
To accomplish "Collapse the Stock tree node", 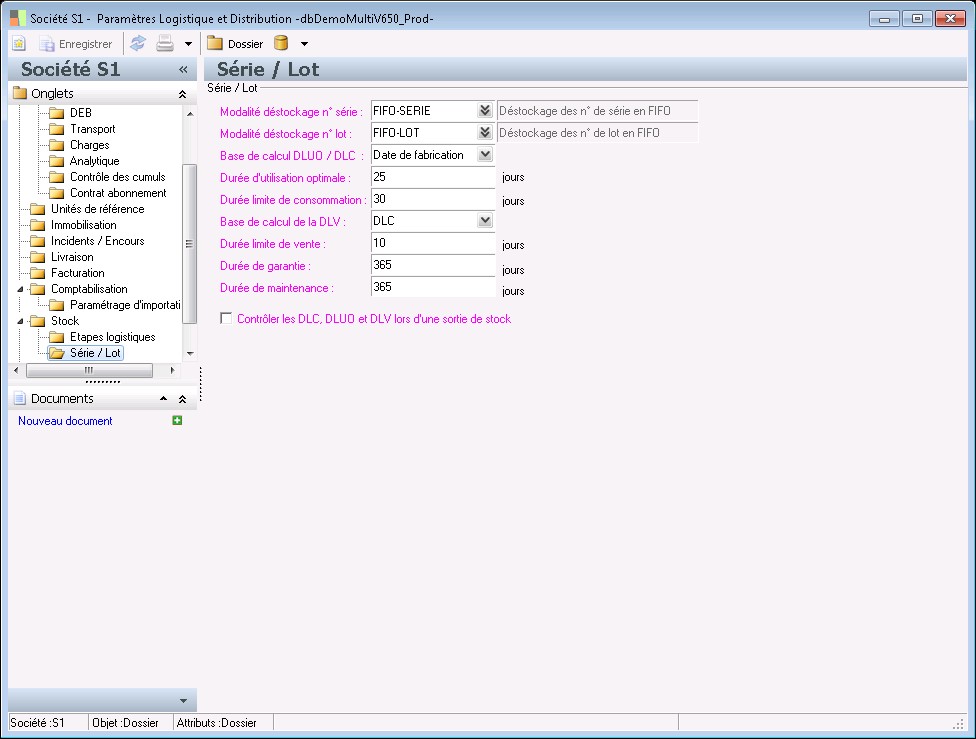I will click(22, 321).
